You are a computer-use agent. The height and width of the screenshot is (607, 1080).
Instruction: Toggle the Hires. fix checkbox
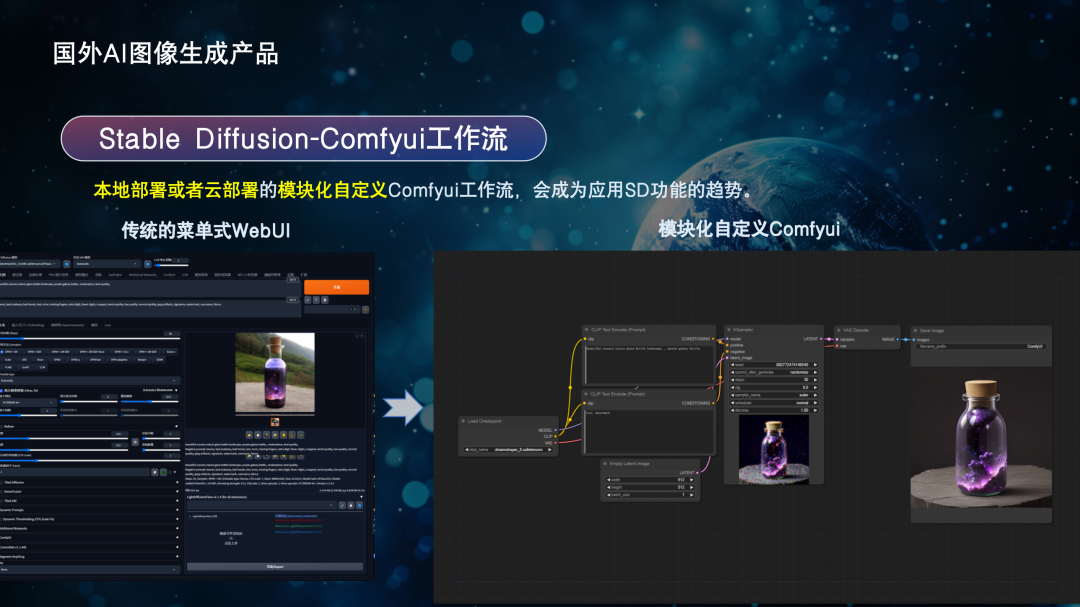point(1,391)
